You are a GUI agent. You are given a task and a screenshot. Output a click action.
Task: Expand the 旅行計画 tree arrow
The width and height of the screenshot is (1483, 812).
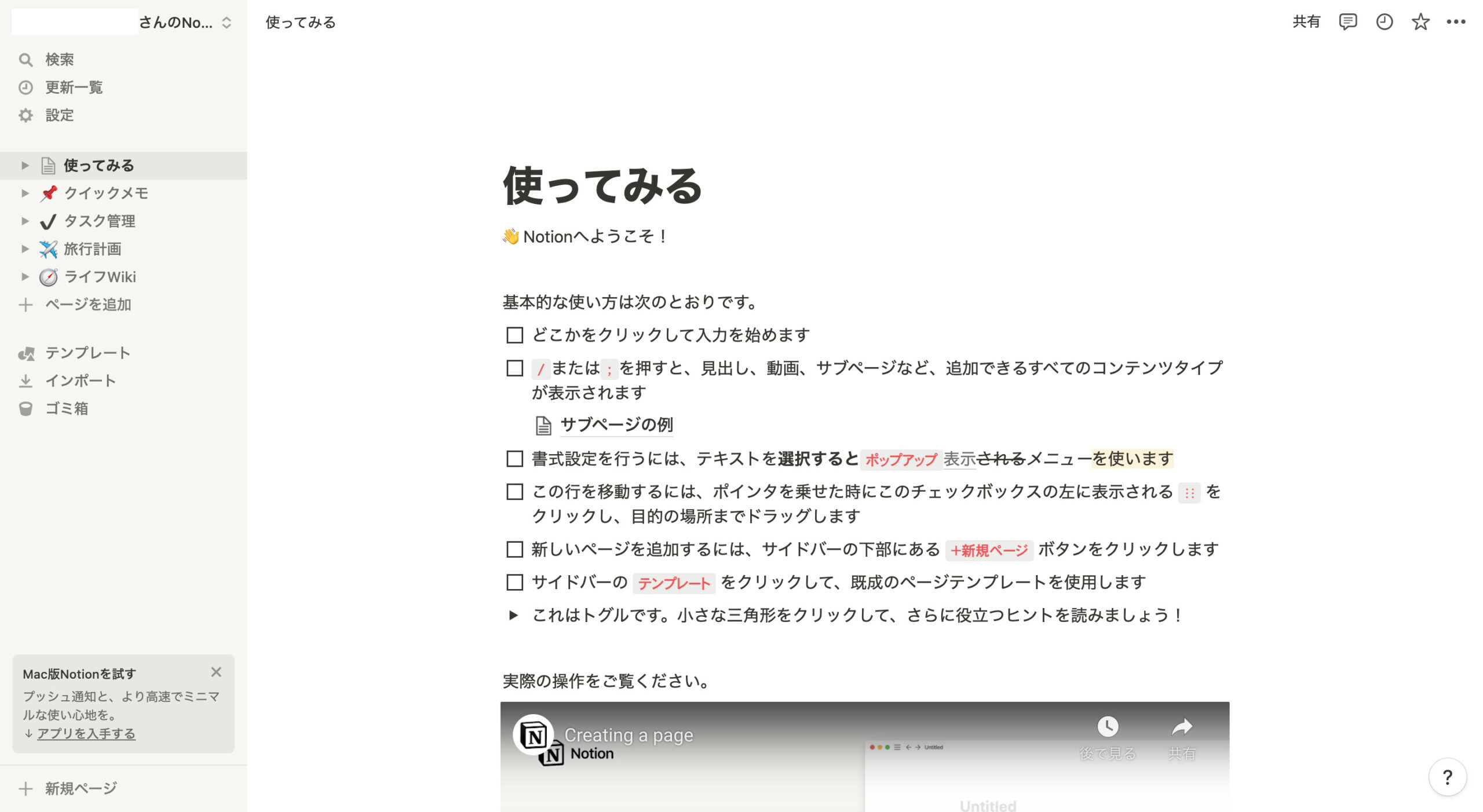tap(25, 249)
